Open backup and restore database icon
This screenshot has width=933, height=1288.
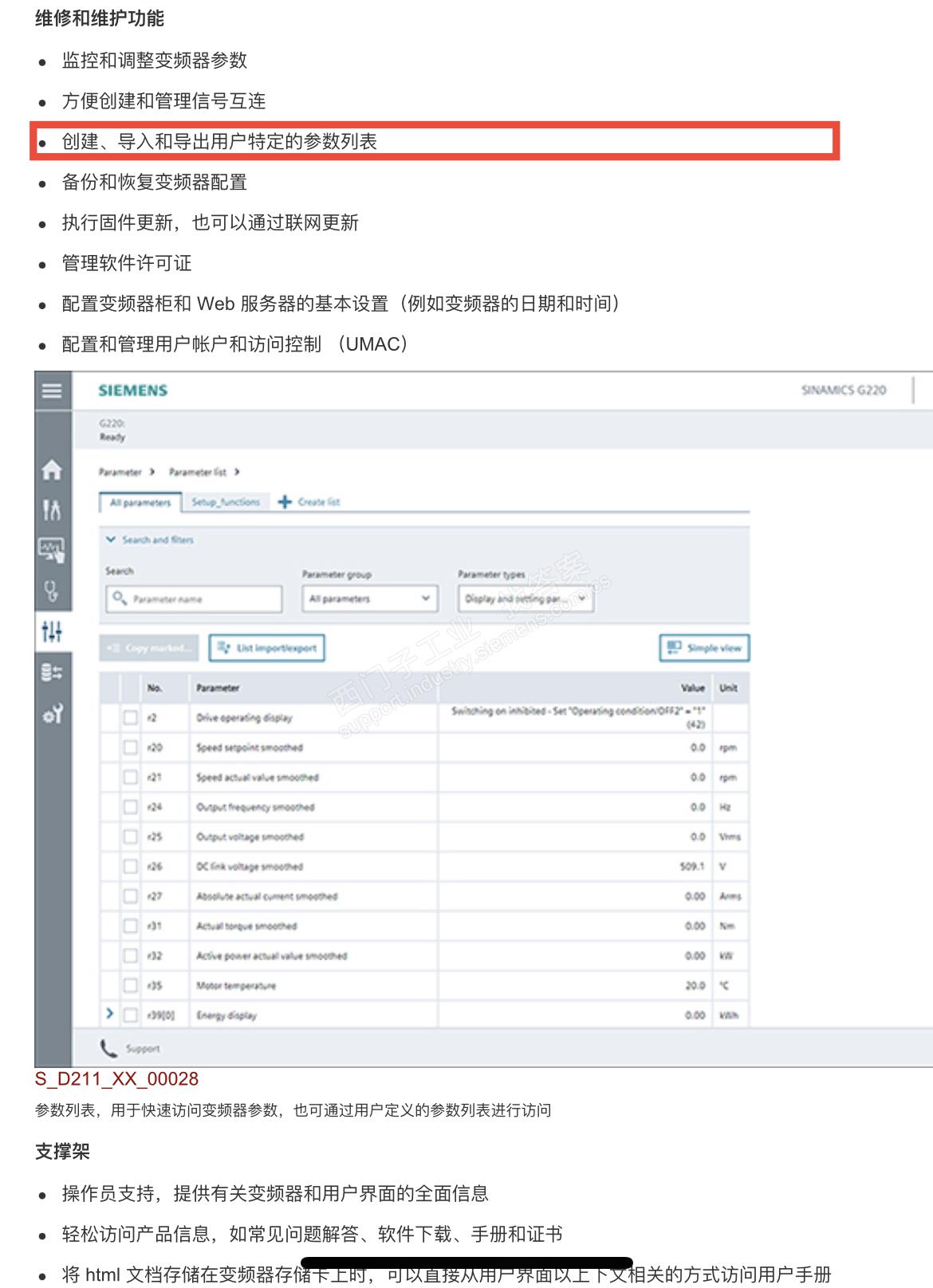(x=52, y=673)
